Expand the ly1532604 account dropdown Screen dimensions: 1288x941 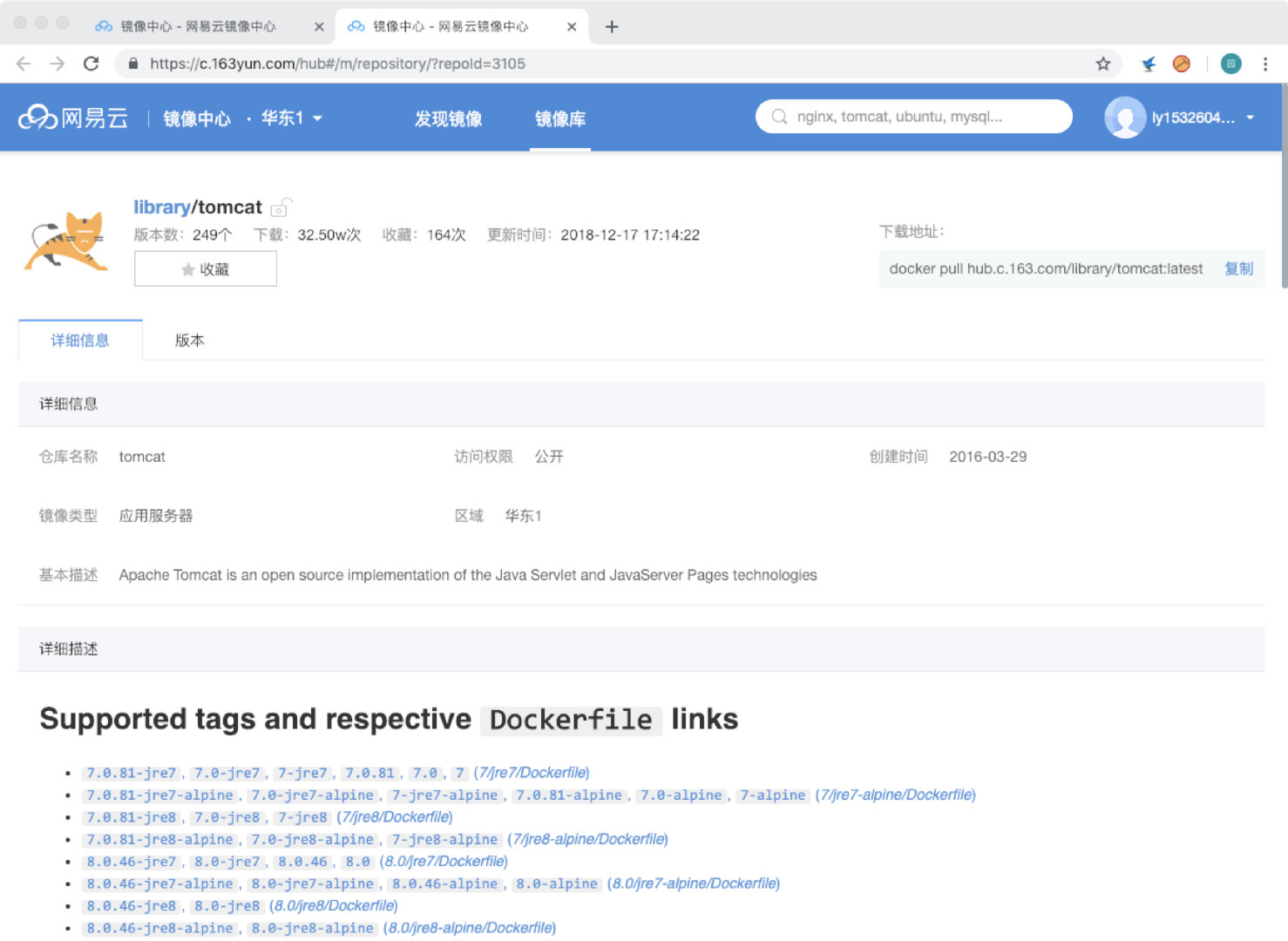1203,118
